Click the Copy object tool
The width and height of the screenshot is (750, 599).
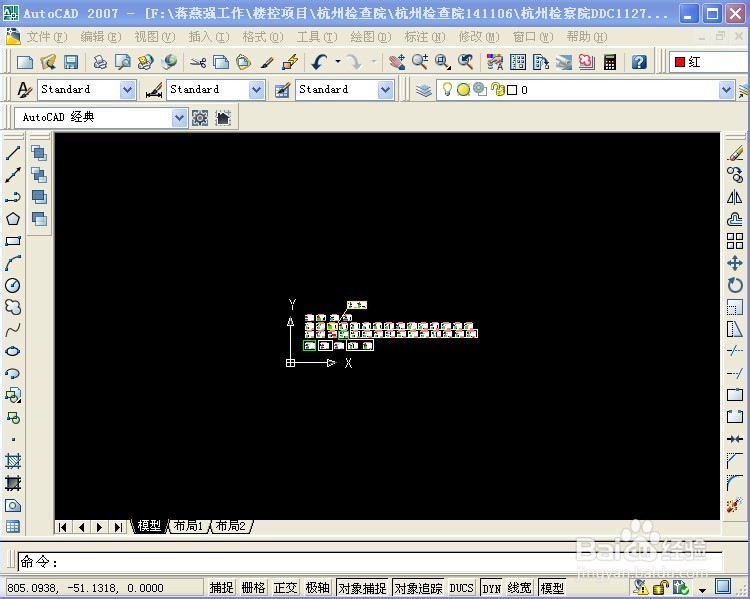pyautogui.click(x=735, y=175)
